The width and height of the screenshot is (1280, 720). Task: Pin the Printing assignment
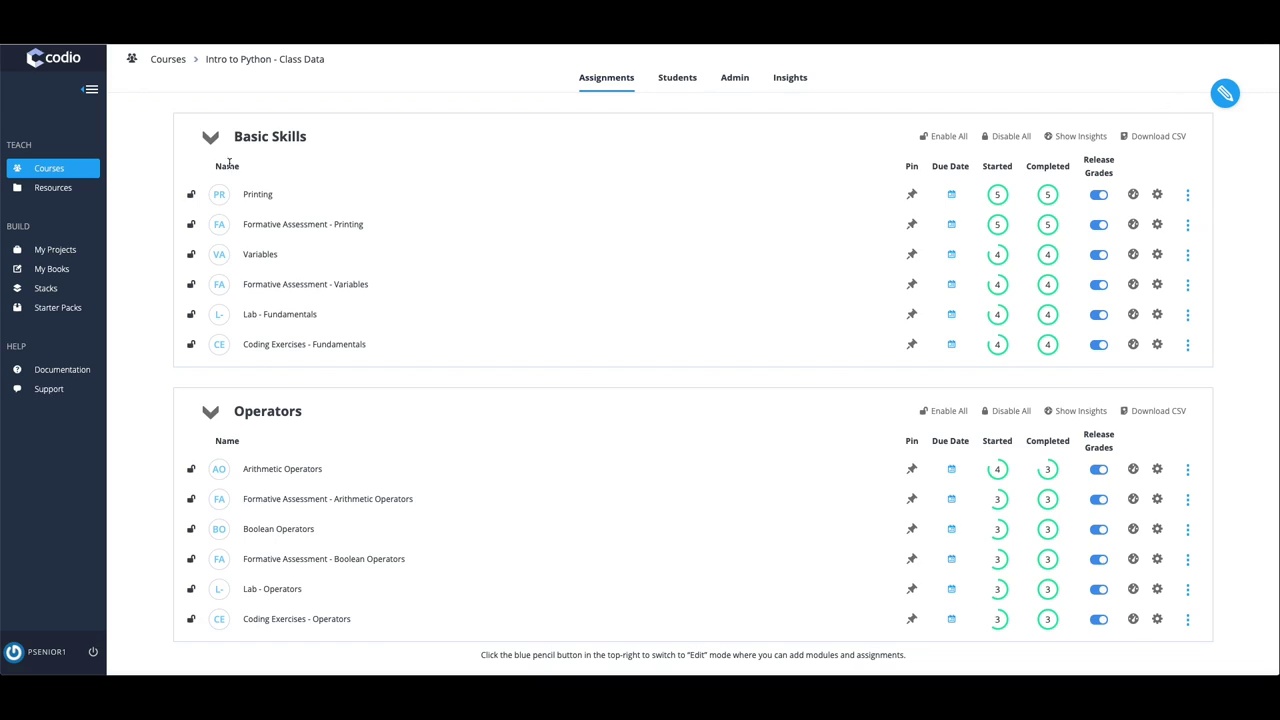[911, 195]
